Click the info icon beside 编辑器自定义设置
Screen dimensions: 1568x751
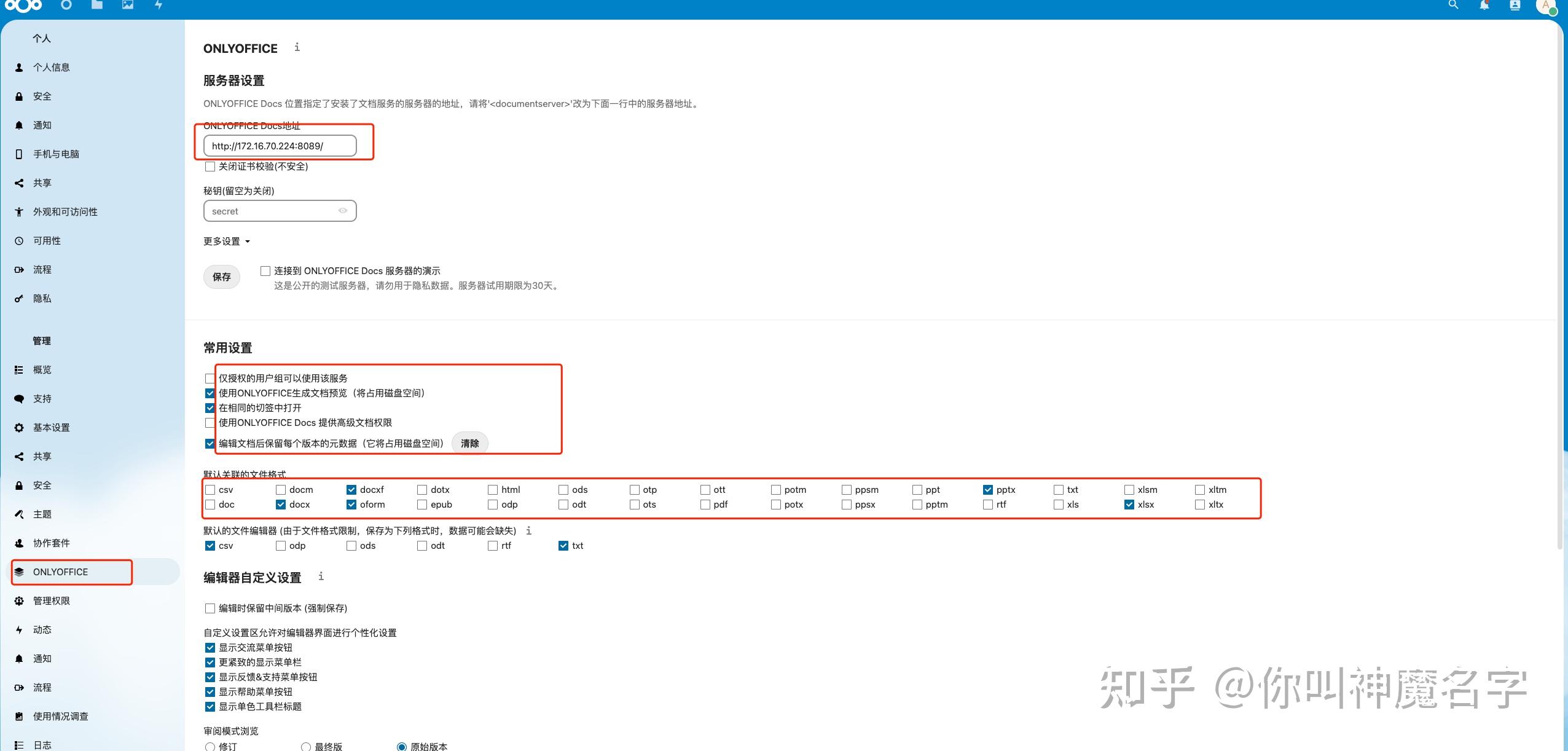(x=321, y=576)
